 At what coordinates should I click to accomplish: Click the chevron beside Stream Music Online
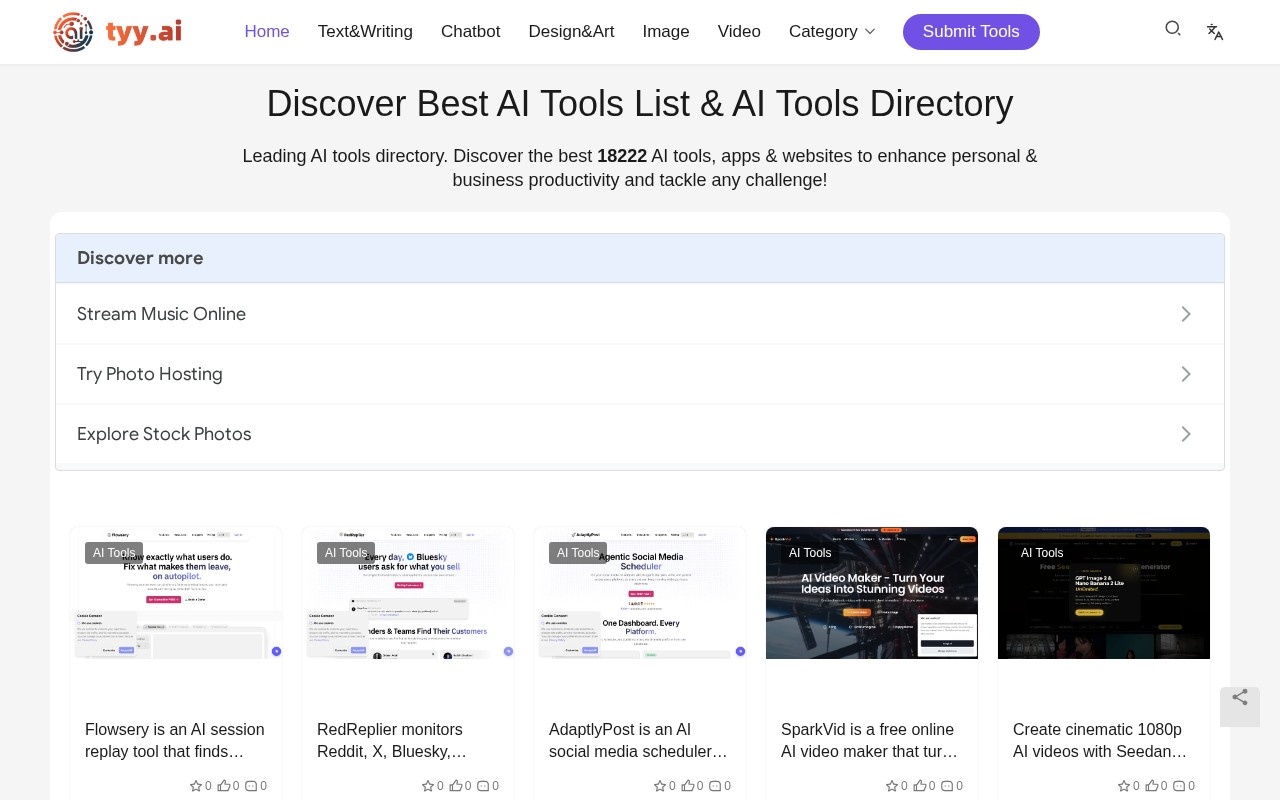[x=1186, y=314]
